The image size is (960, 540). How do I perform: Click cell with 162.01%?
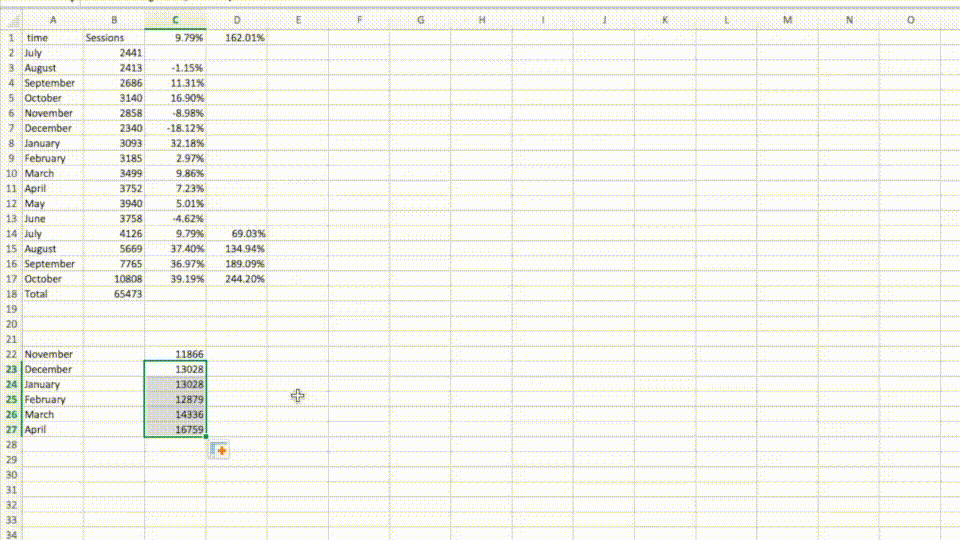[236, 37]
